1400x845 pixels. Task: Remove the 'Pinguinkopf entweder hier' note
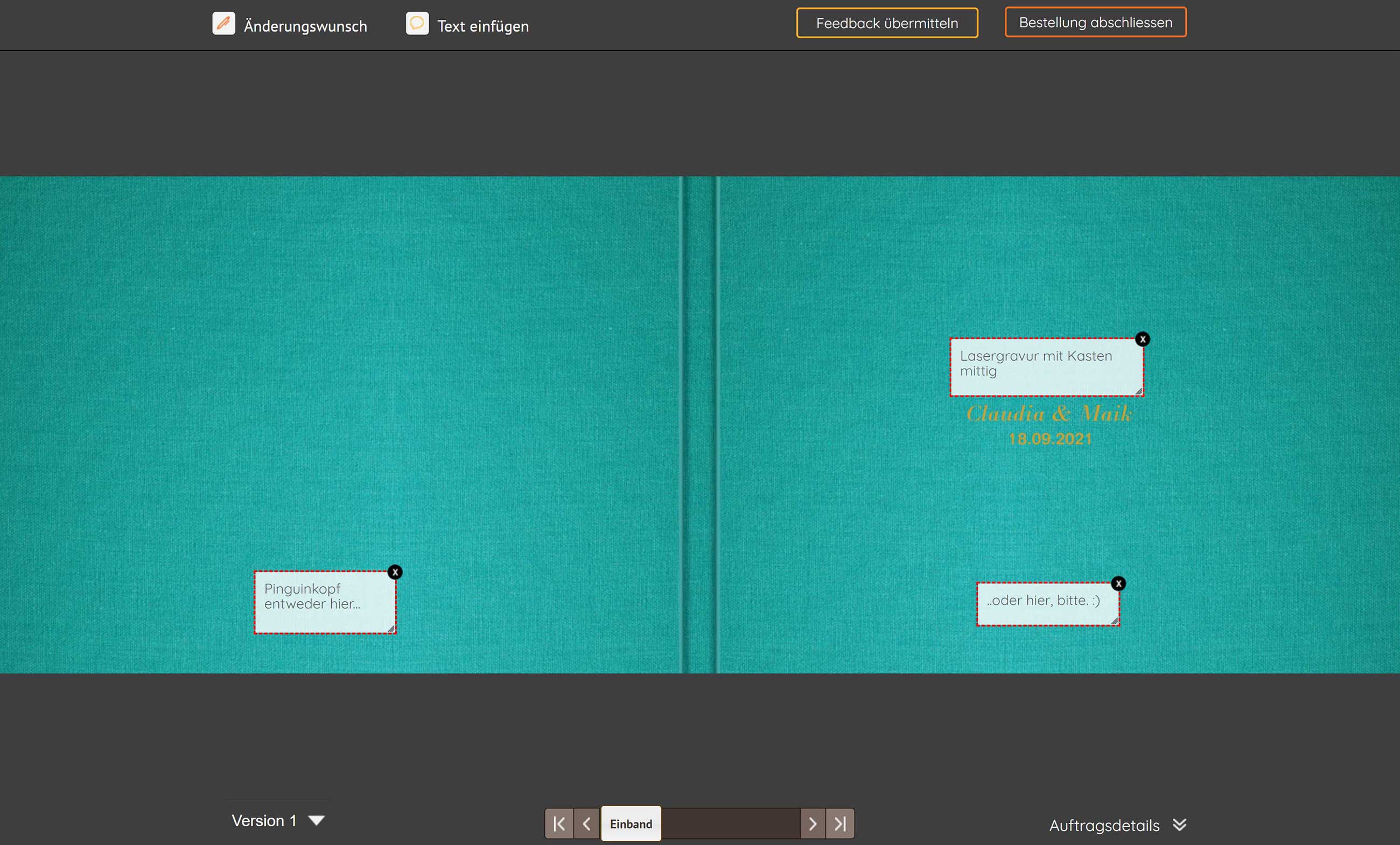pyautogui.click(x=395, y=573)
